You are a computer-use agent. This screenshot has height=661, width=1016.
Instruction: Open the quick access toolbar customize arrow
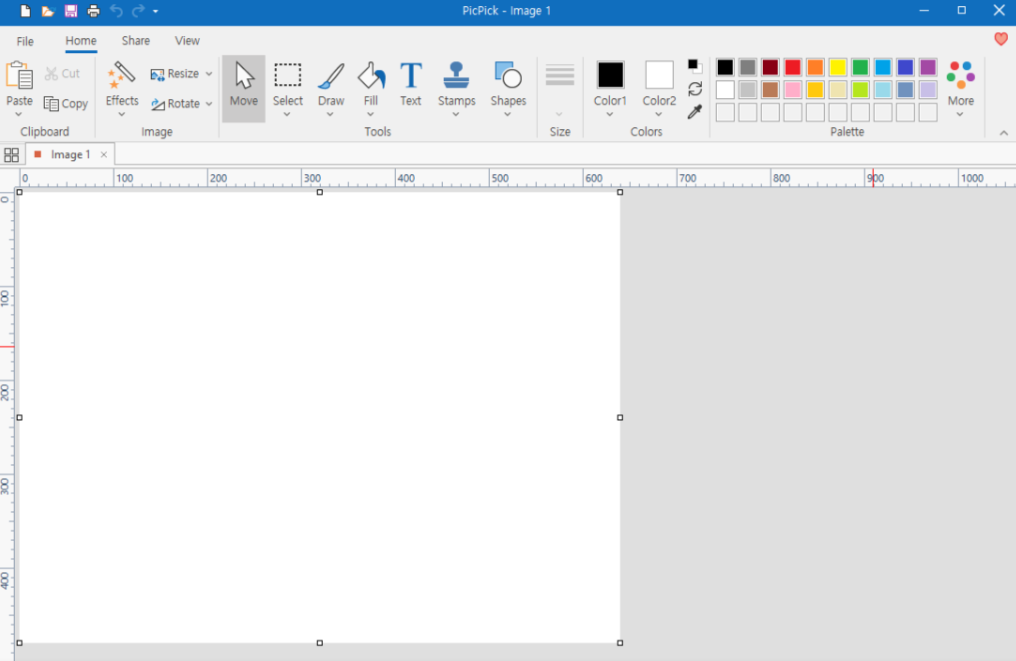[156, 11]
